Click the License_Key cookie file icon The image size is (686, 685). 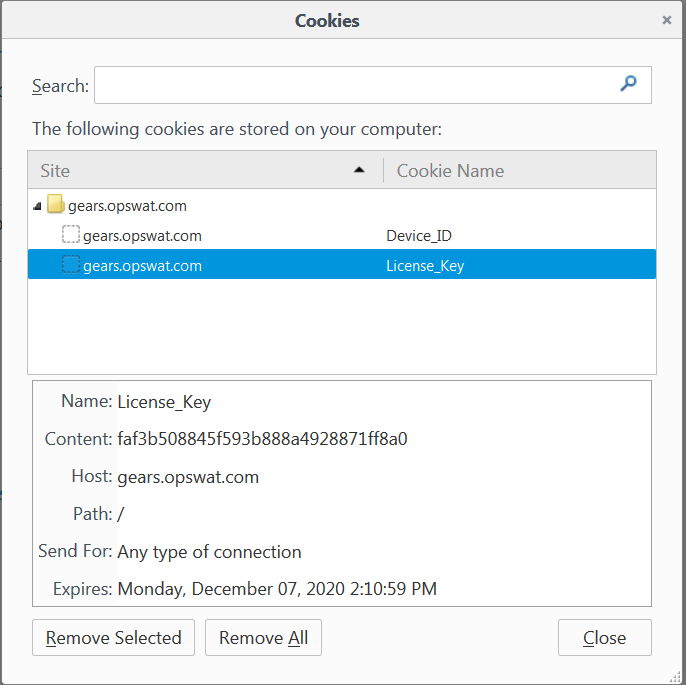(x=71, y=265)
